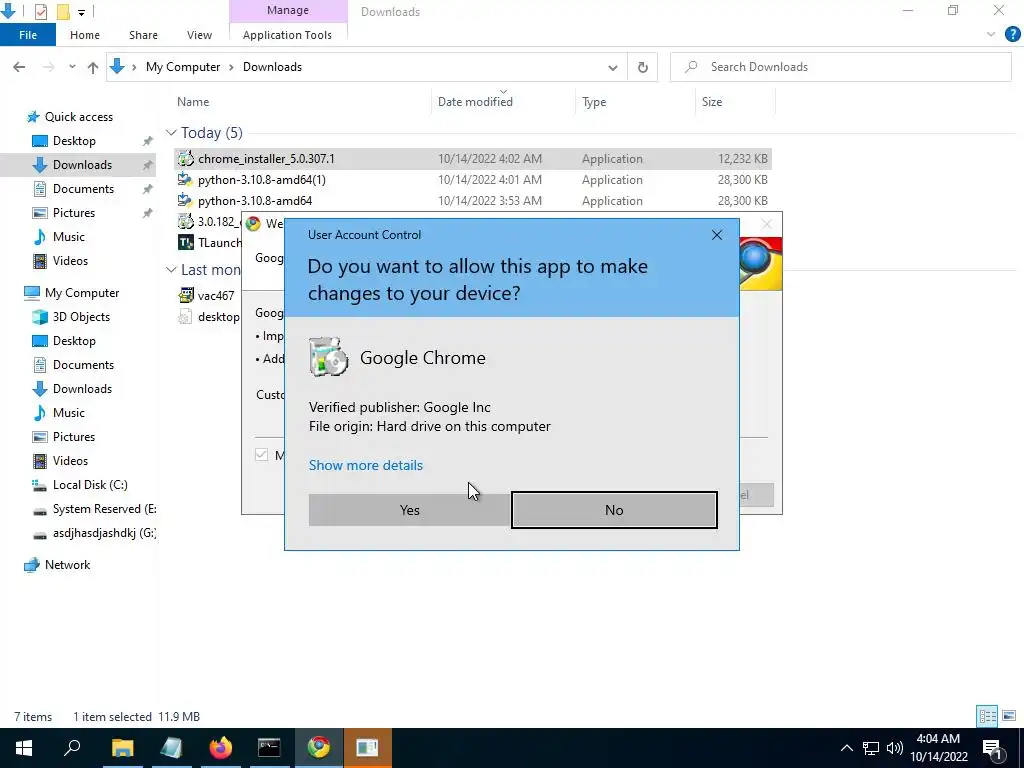This screenshot has width=1024, height=768.
Task: Click the Downloads breadcrumb in address bar
Action: pyautogui.click(x=272, y=67)
